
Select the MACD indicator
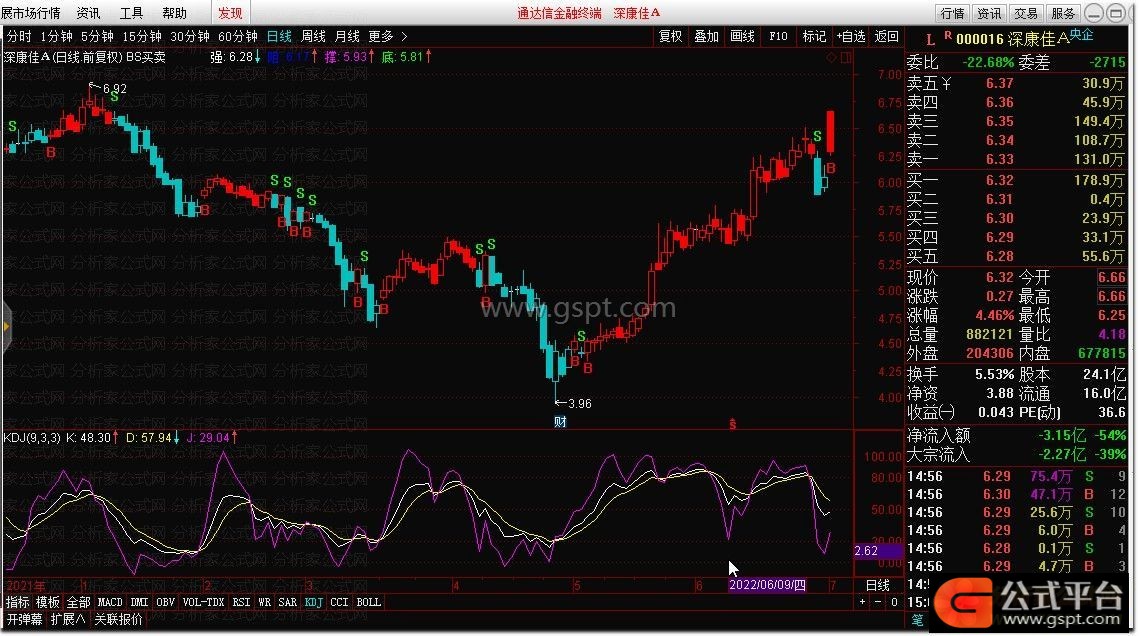click(x=110, y=602)
